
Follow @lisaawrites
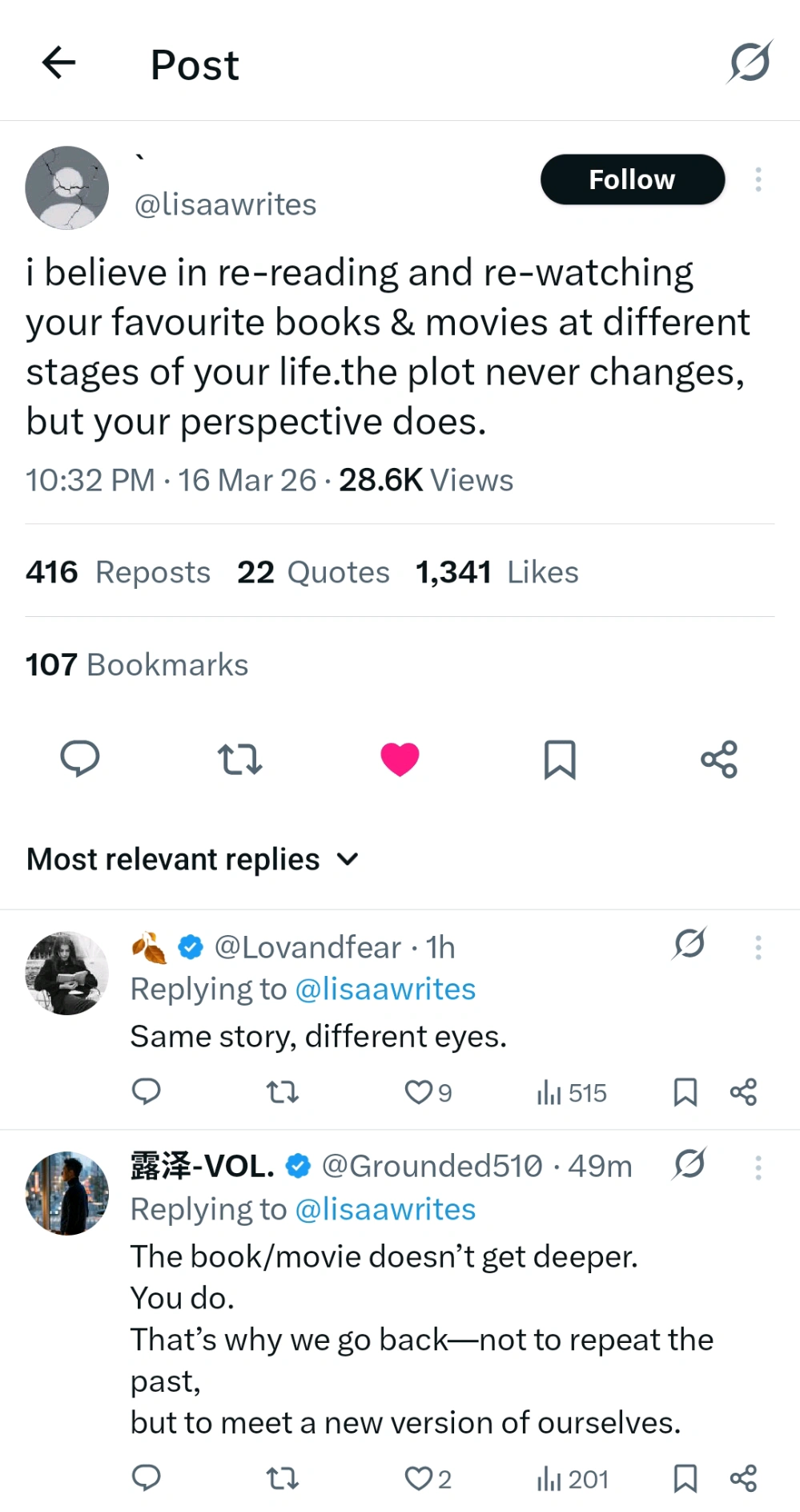(632, 179)
